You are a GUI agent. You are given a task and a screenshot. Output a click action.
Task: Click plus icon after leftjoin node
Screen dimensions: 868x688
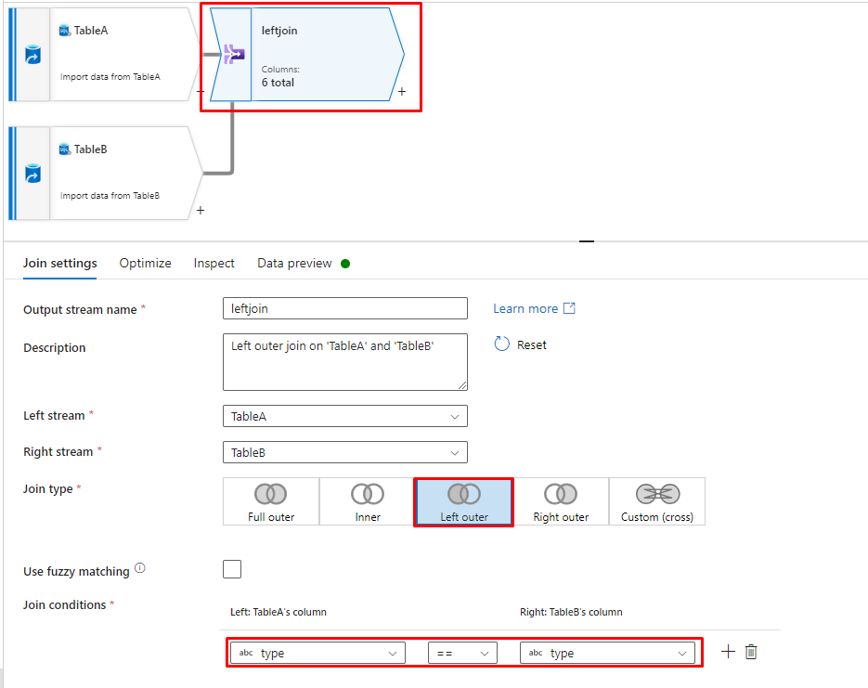click(401, 92)
